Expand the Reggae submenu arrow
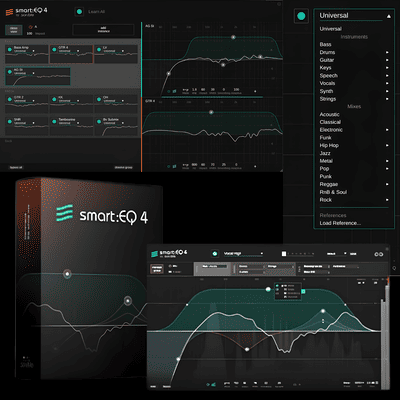400x400 pixels. (x=387, y=184)
